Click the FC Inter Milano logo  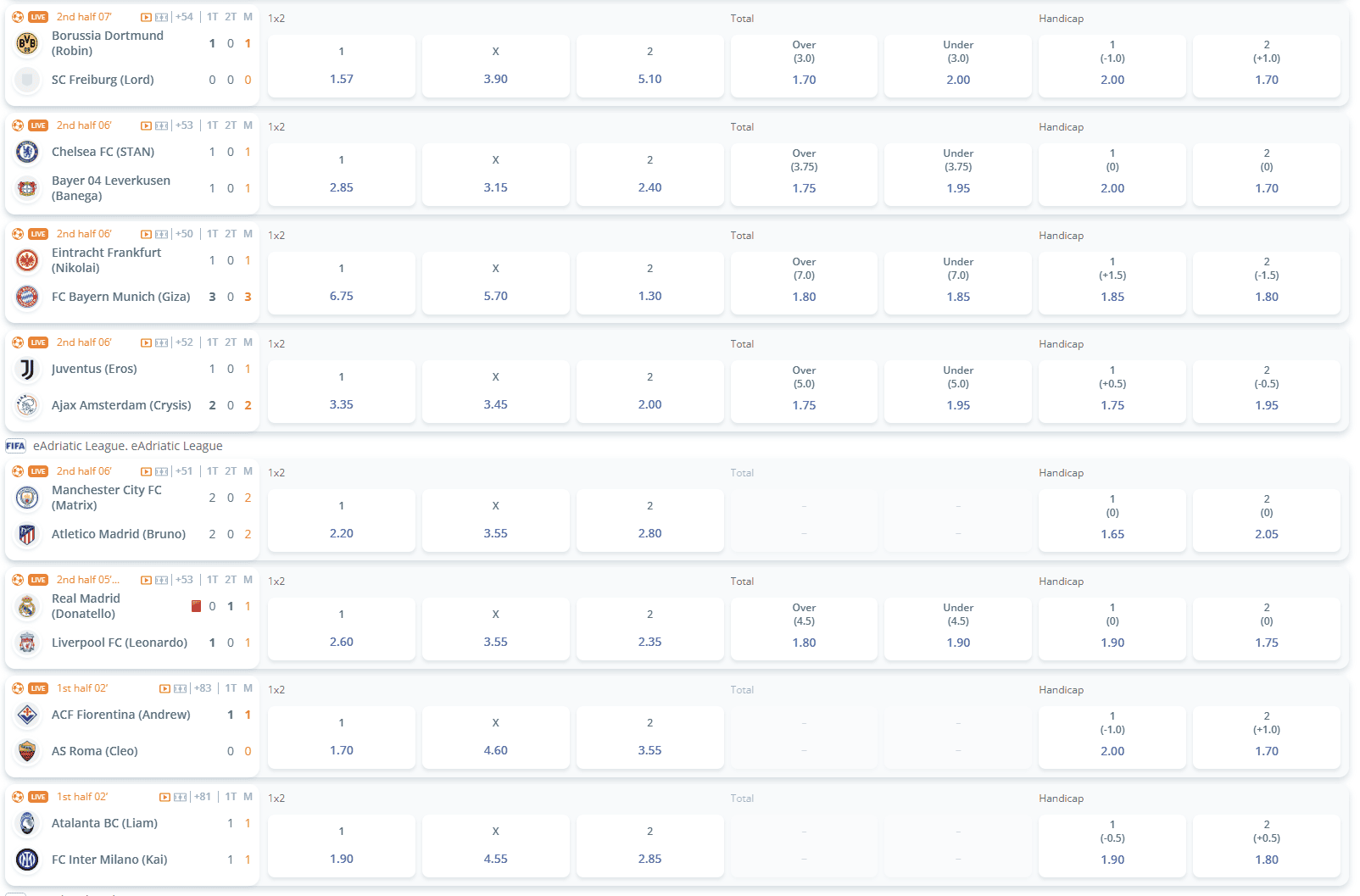(x=27, y=860)
